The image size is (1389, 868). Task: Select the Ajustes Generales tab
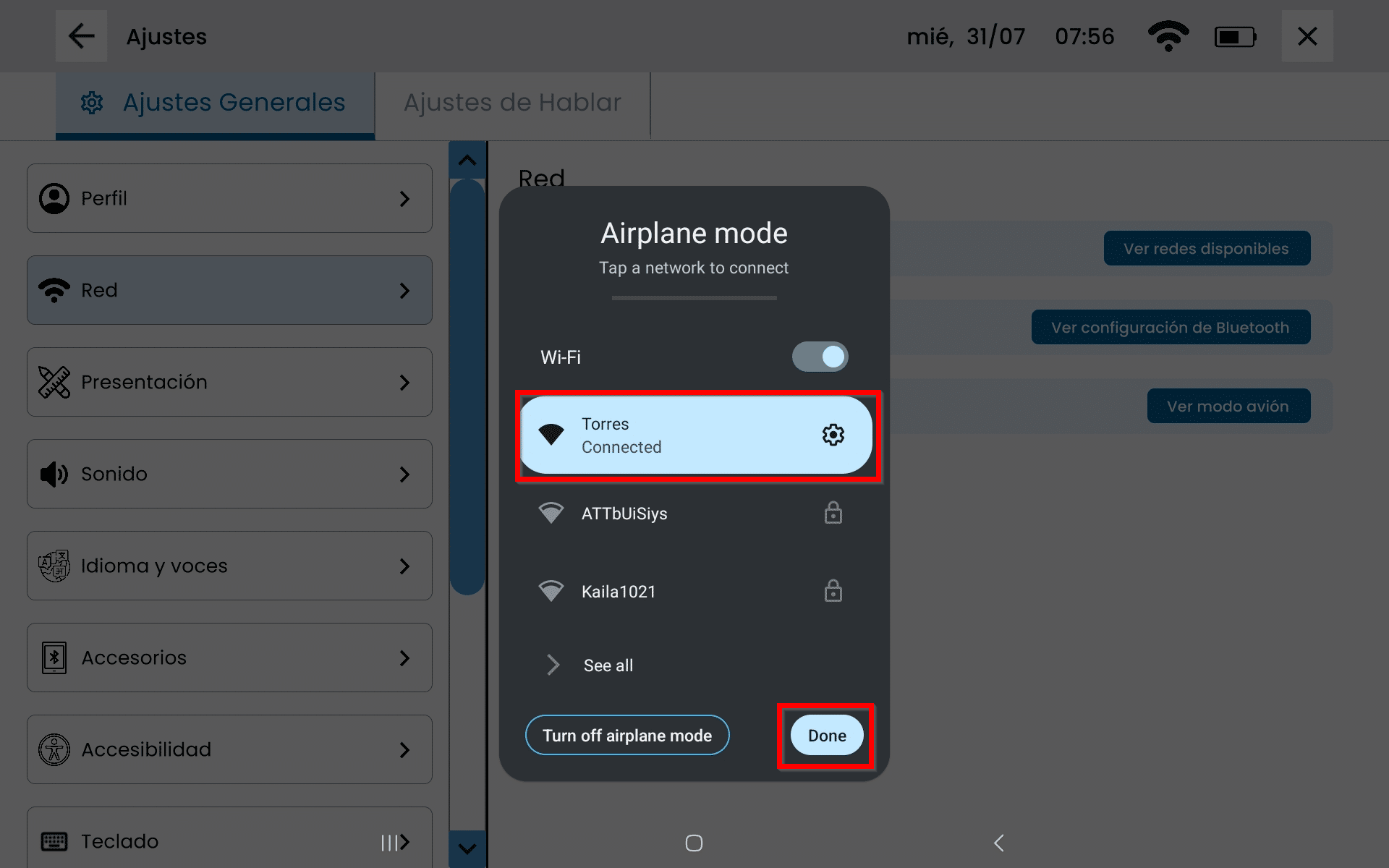pyautogui.click(x=216, y=103)
